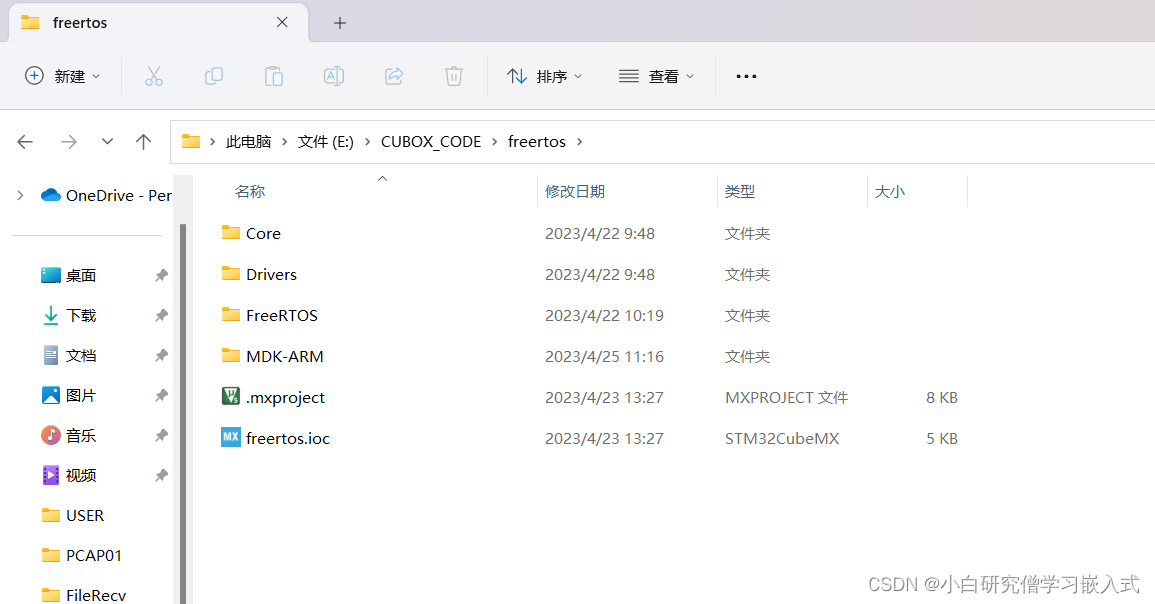Open recent locations chevron dropdown
The width and height of the screenshot is (1155, 604).
pos(108,141)
